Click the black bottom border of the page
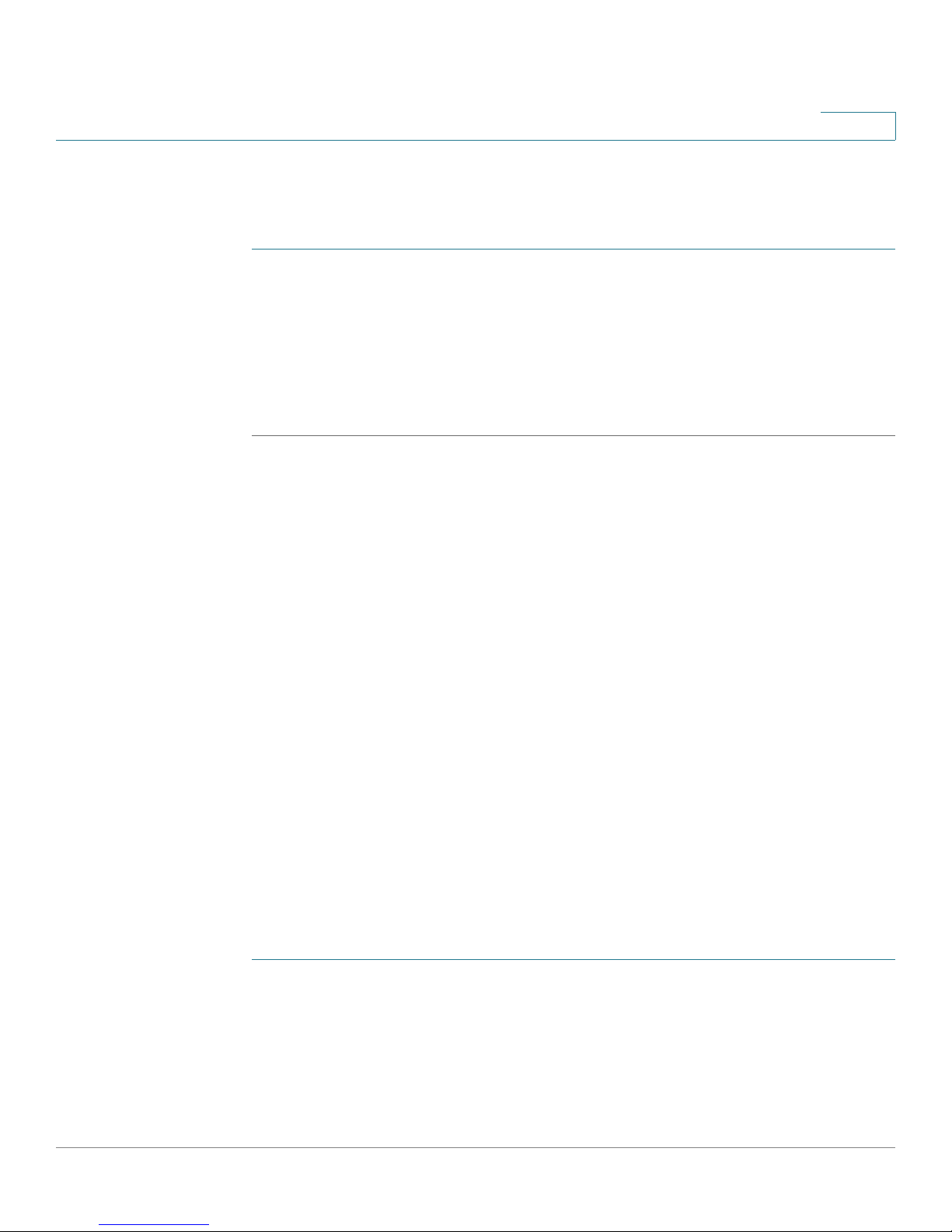 476,1230
